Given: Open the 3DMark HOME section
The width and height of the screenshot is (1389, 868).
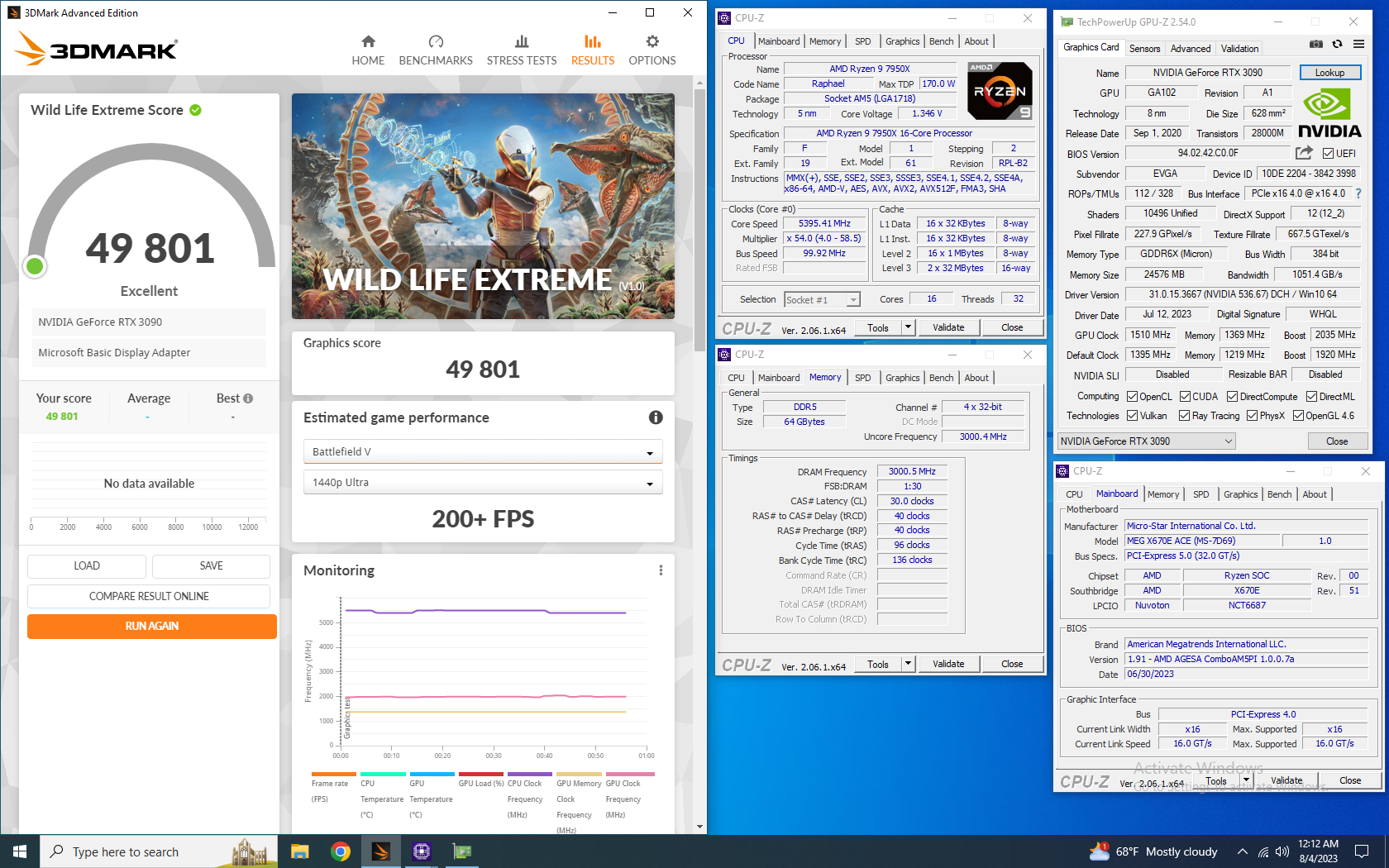Looking at the screenshot, I should tap(368, 50).
